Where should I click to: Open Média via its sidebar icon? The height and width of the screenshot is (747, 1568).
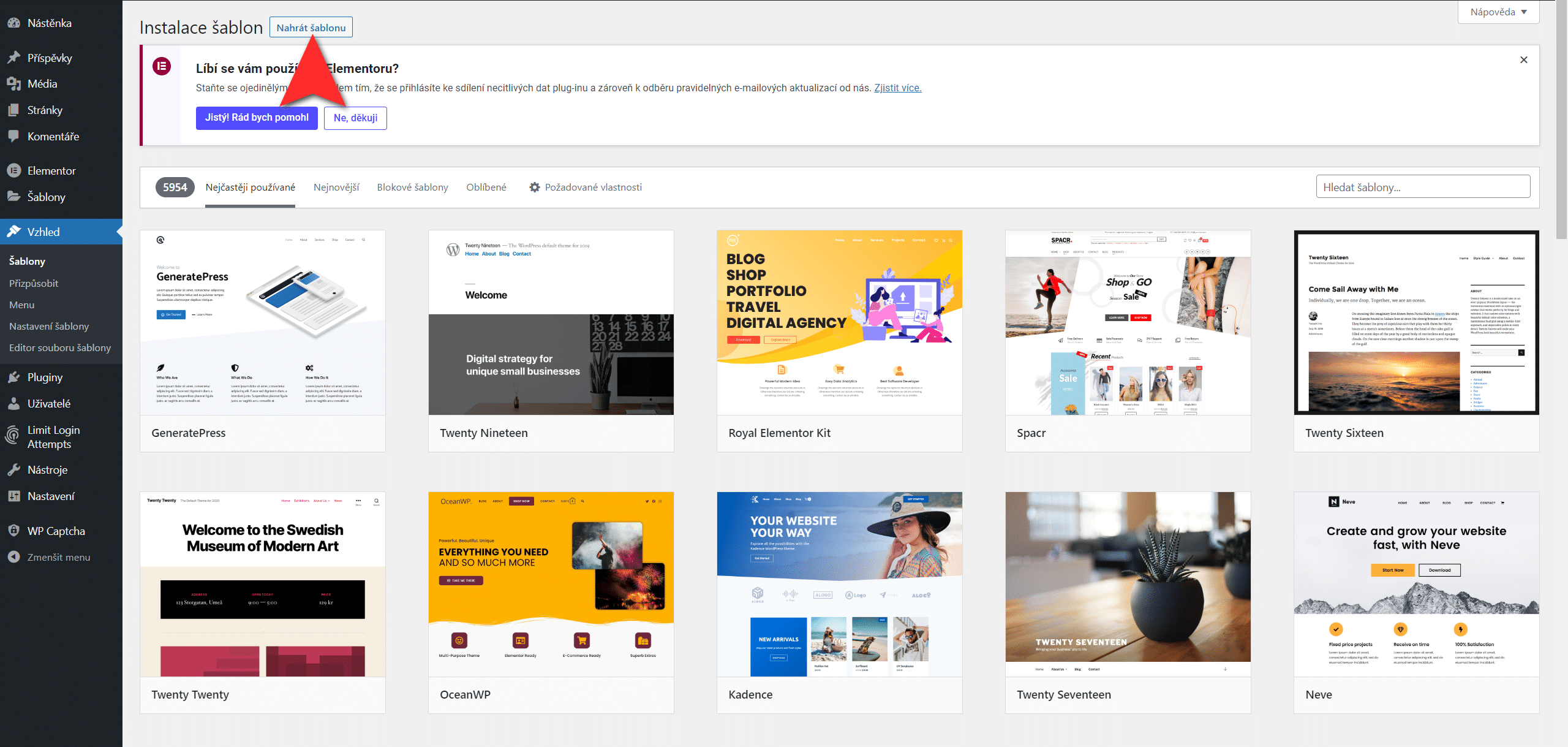click(x=13, y=84)
